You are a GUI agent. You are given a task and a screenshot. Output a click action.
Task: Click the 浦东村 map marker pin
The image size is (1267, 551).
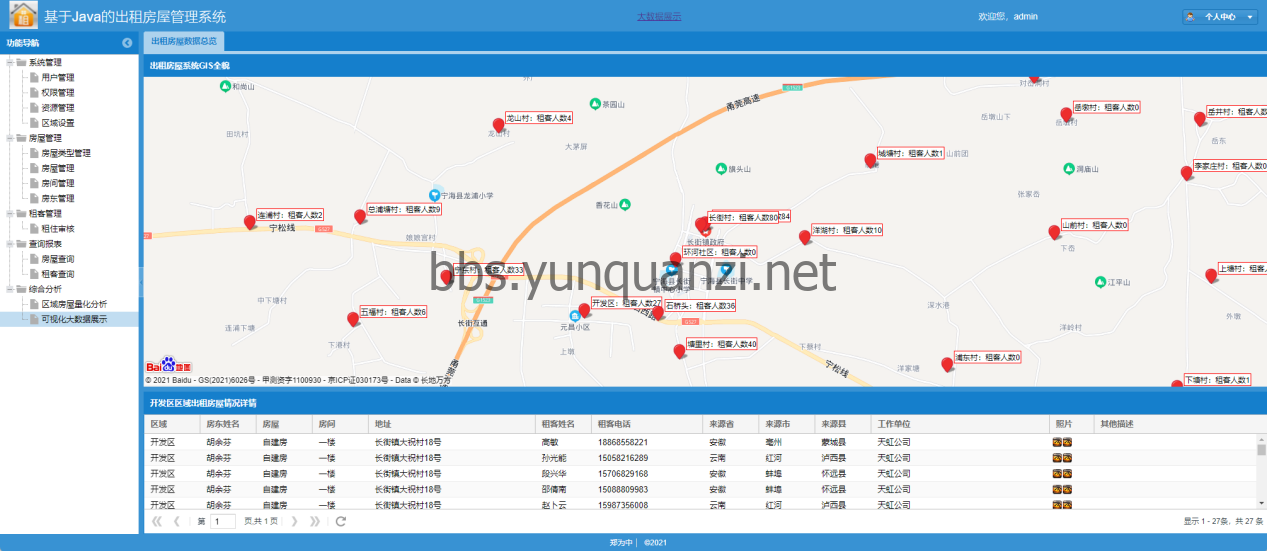click(x=947, y=364)
